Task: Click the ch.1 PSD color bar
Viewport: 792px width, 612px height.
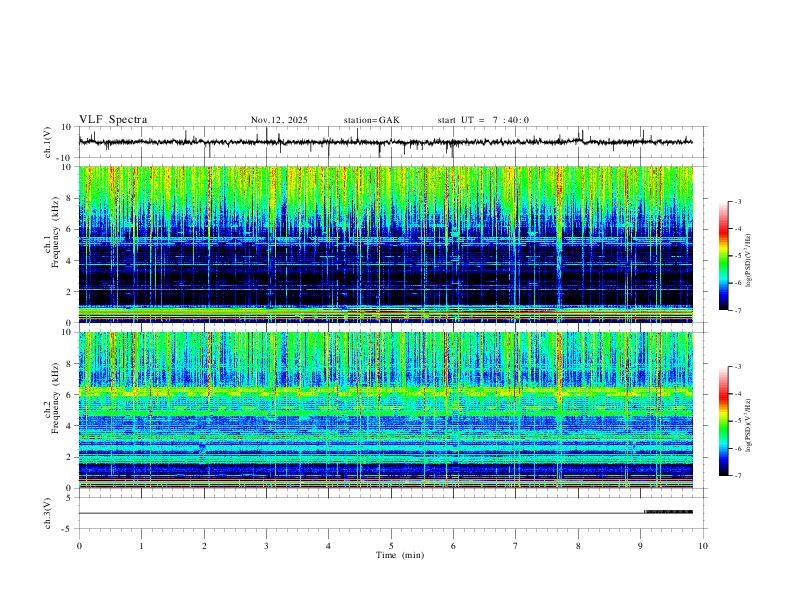Action: point(724,256)
